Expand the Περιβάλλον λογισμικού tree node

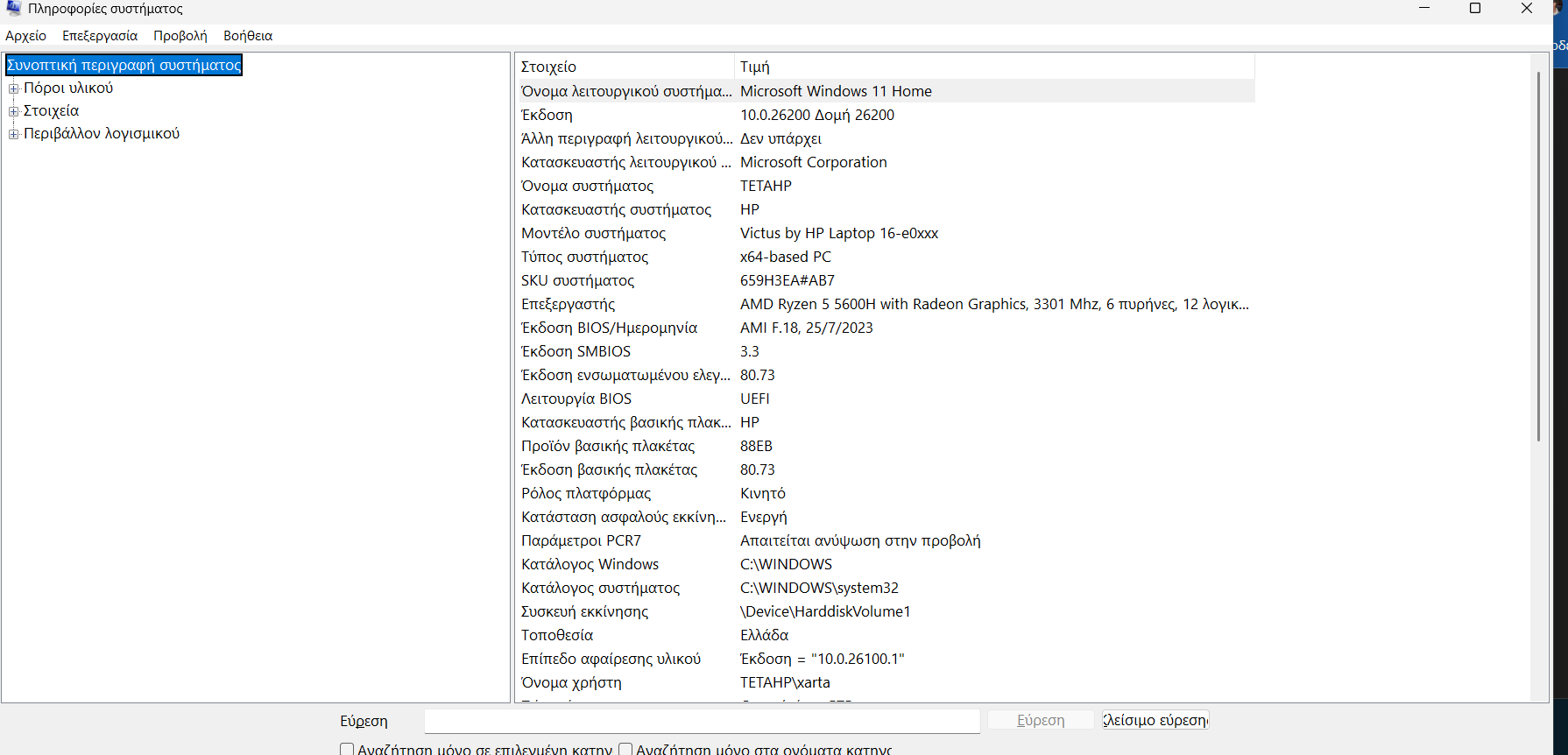pyautogui.click(x=14, y=134)
